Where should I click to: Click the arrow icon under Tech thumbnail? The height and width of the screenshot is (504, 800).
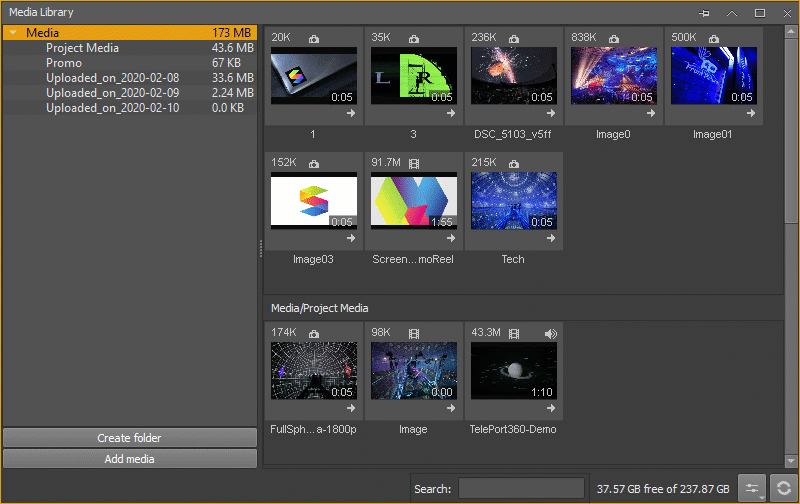[551, 238]
